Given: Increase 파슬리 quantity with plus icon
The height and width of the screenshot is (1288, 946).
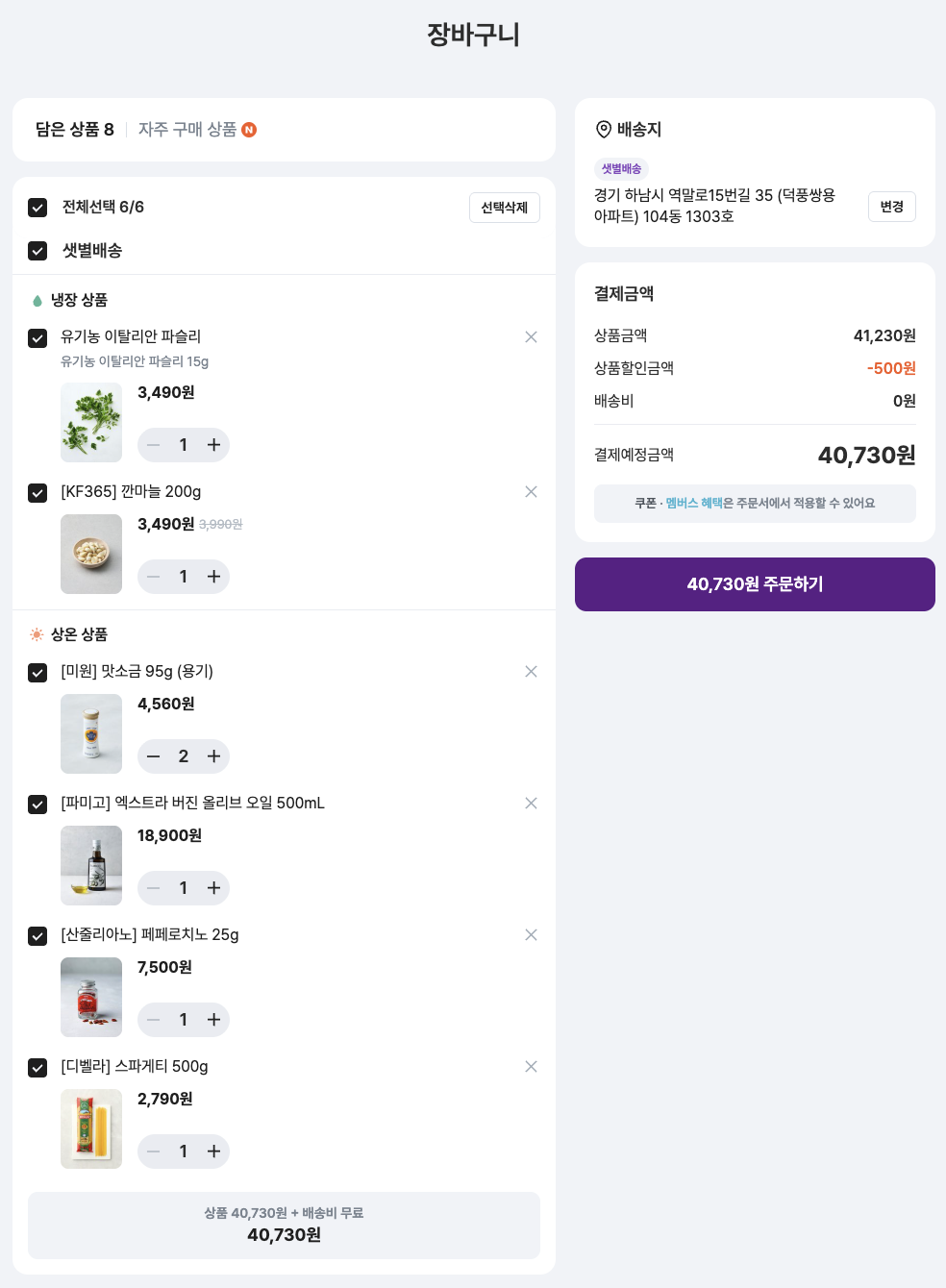Looking at the screenshot, I should (x=213, y=444).
